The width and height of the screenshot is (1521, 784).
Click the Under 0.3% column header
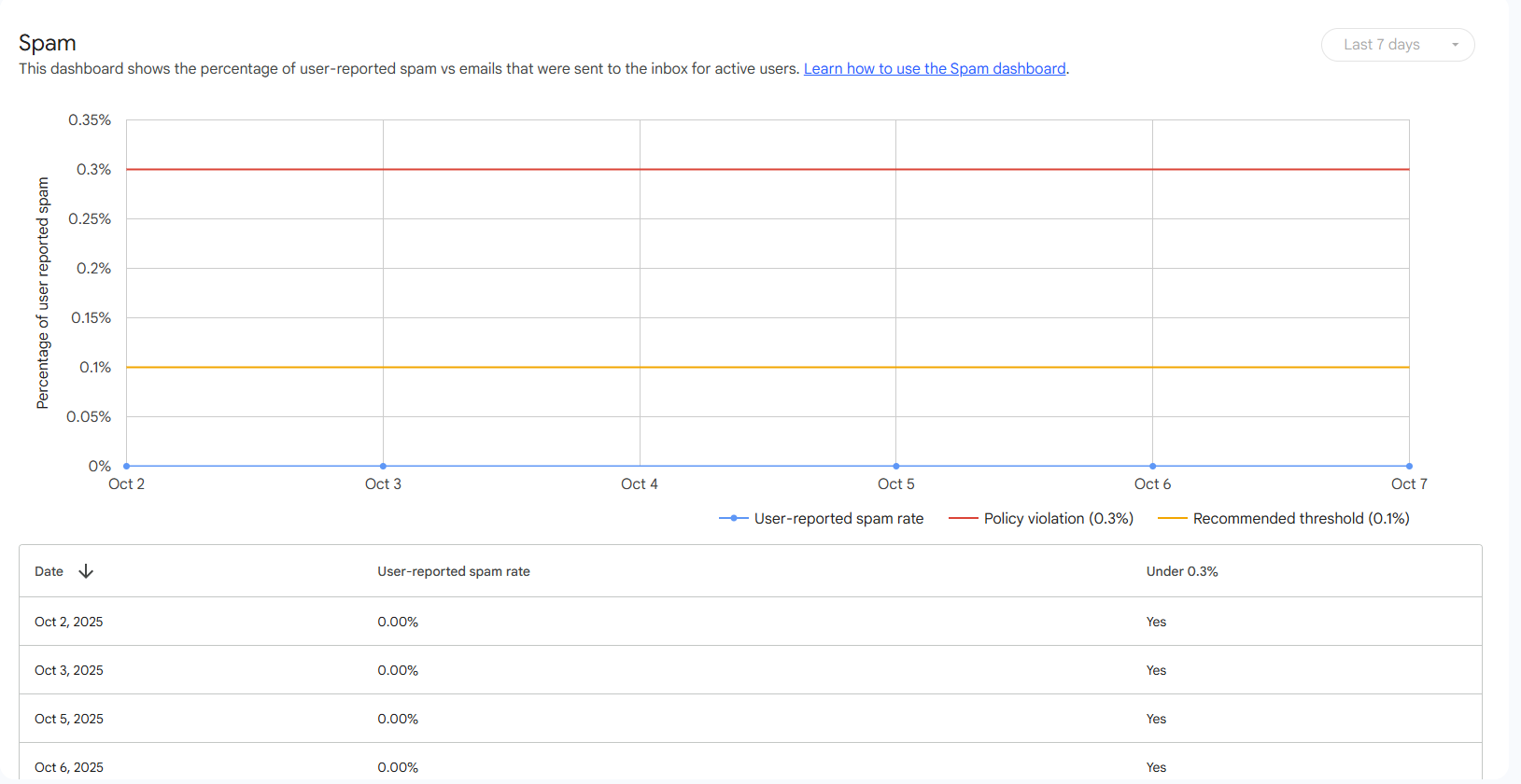1182,571
